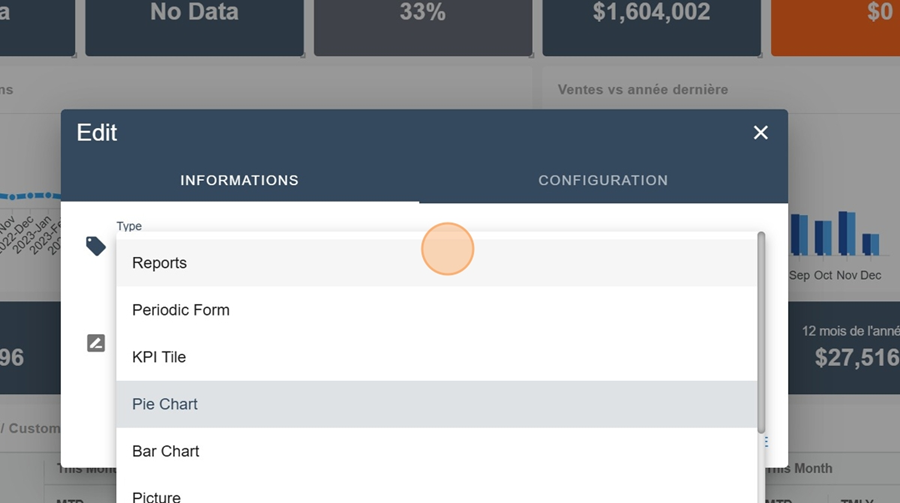Click the Dec bars in chart
The width and height of the screenshot is (900, 503).
870,244
